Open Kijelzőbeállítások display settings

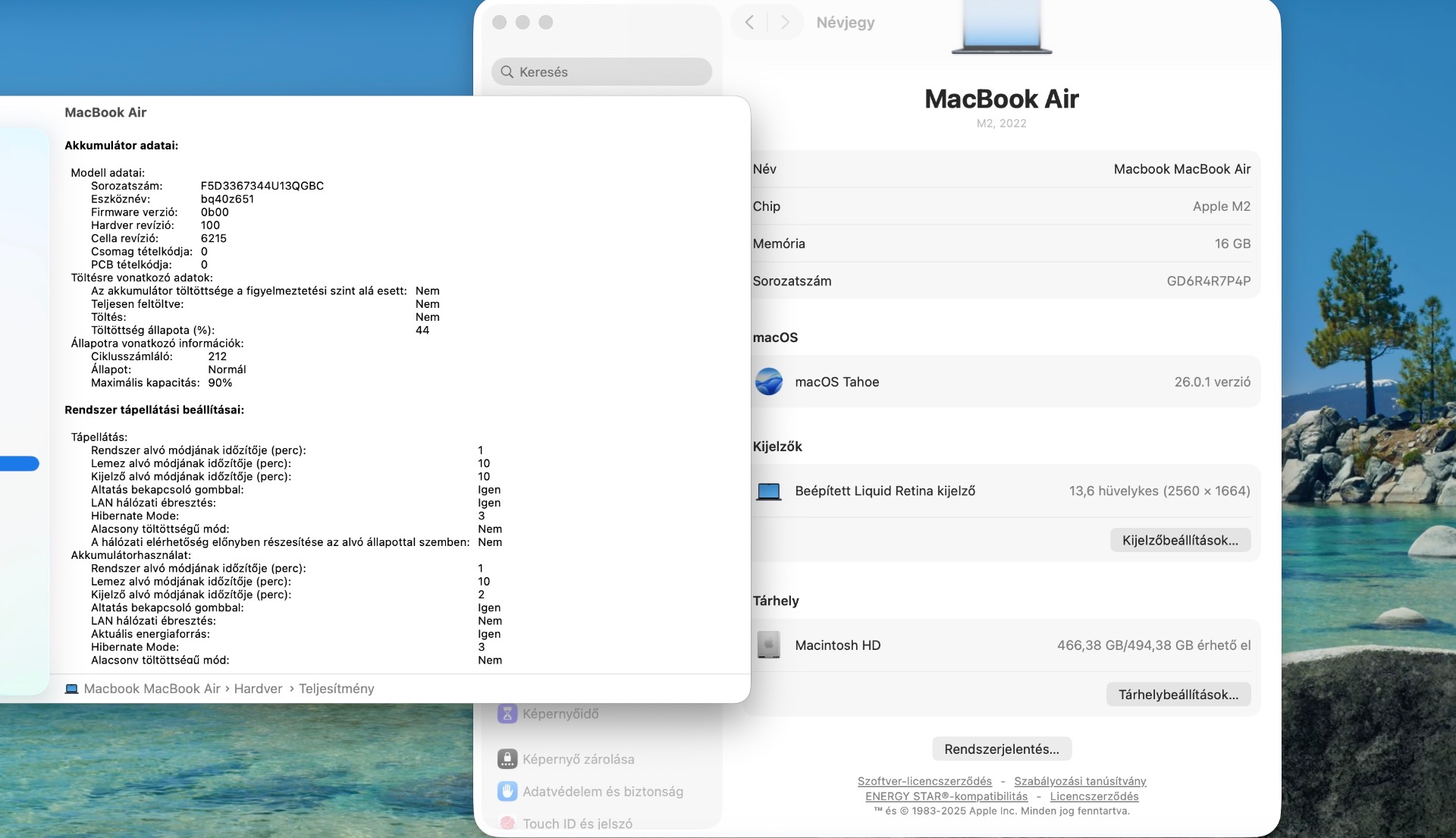(1180, 541)
